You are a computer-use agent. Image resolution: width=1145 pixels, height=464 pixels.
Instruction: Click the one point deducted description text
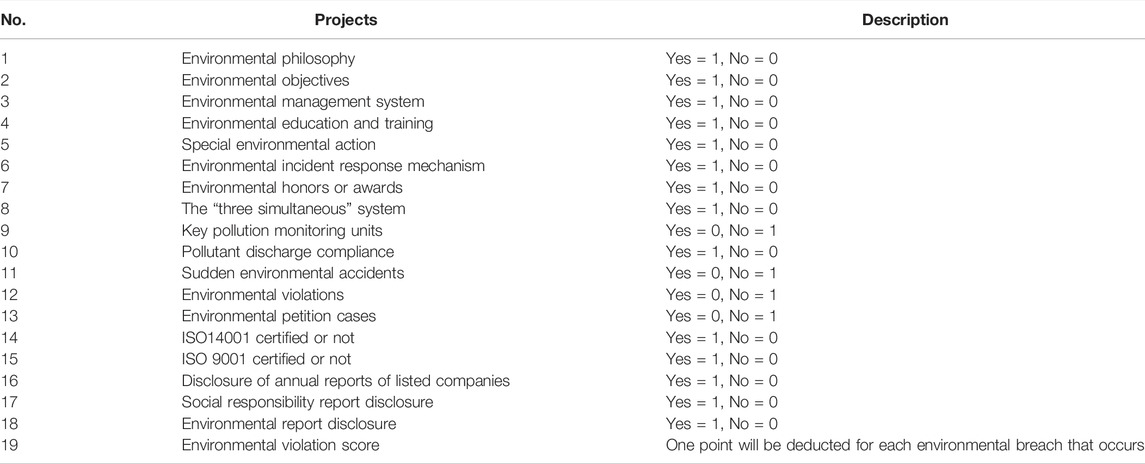pyautogui.click(x=905, y=445)
